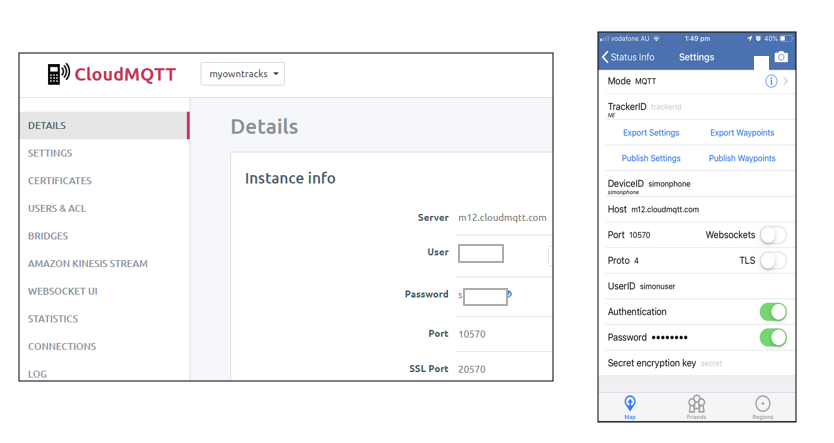Click the CloudMQTT logo
This screenshot has width=834, height=443.
click(x=112, y=74)
